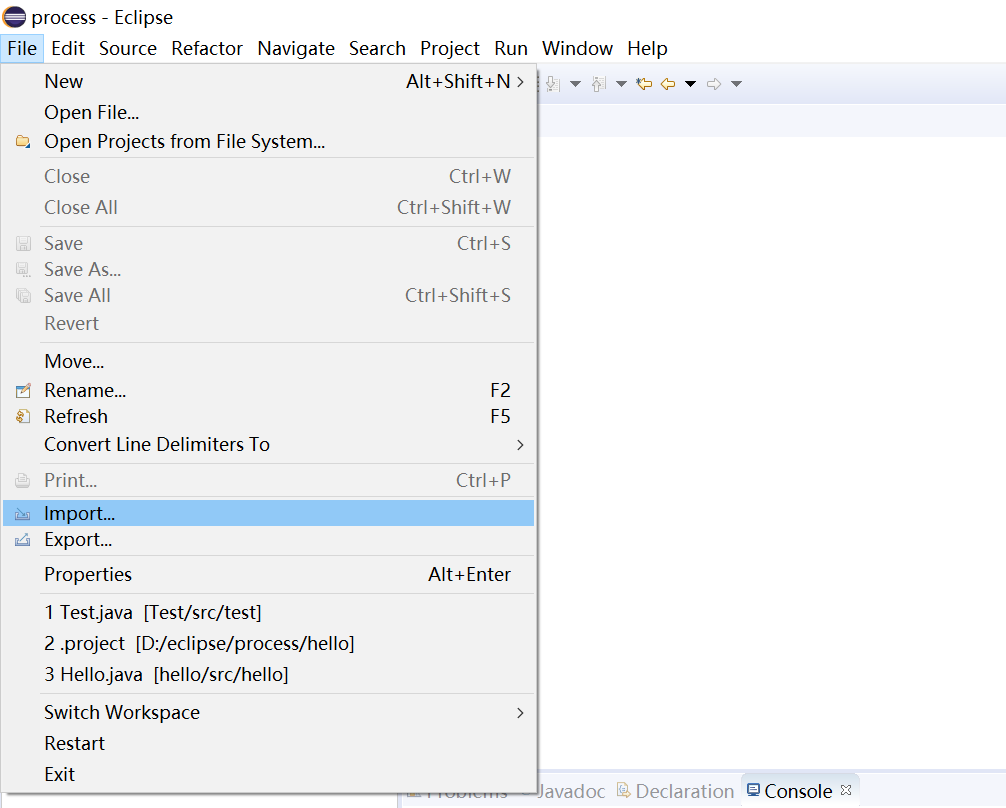Open the Next Annotation dropdown arrow
The width and height of the screenshot is (1006, 808).
pyautogui.click(x=575, y=84)
